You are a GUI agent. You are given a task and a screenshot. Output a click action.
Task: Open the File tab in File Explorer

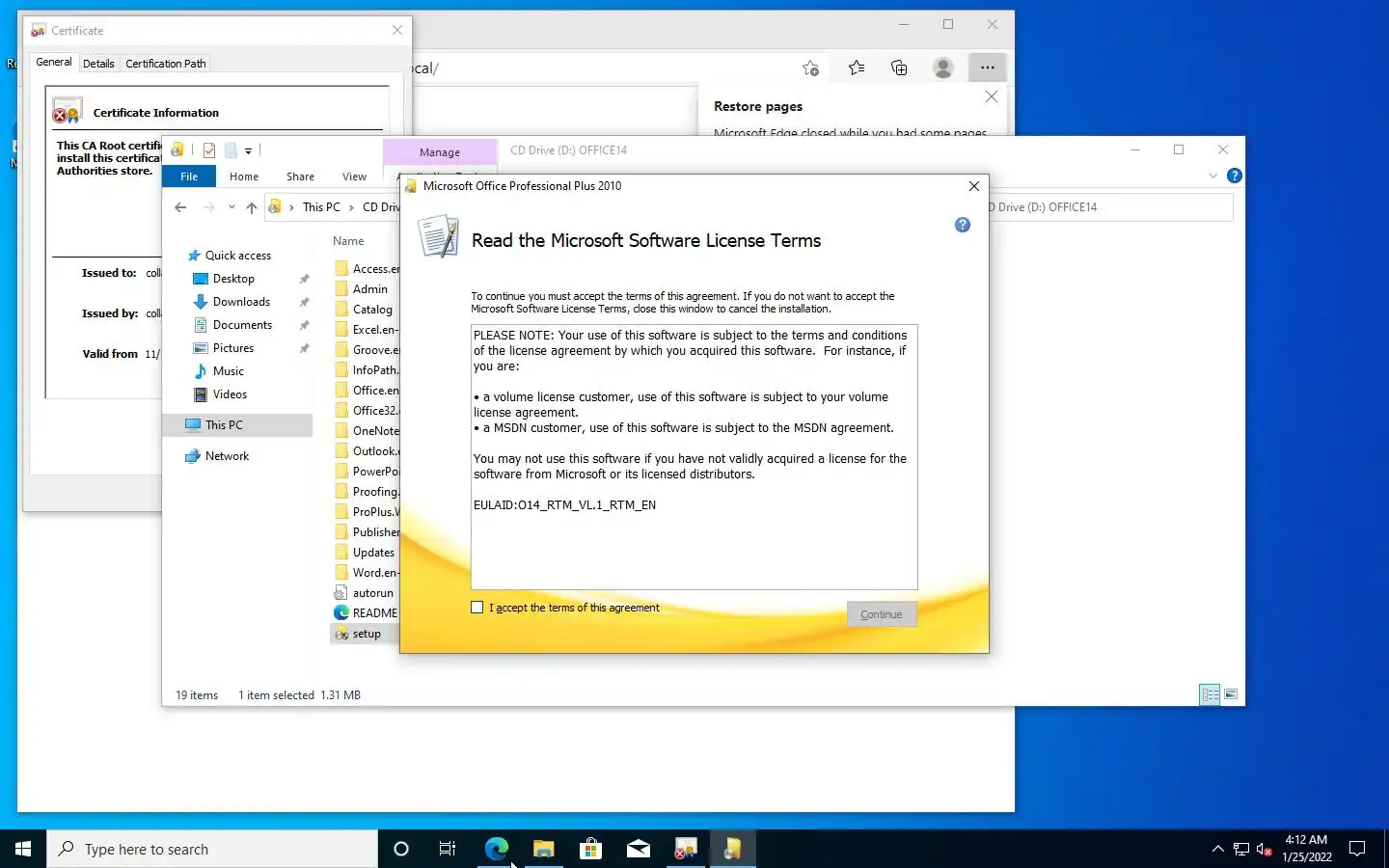point(189,176)
